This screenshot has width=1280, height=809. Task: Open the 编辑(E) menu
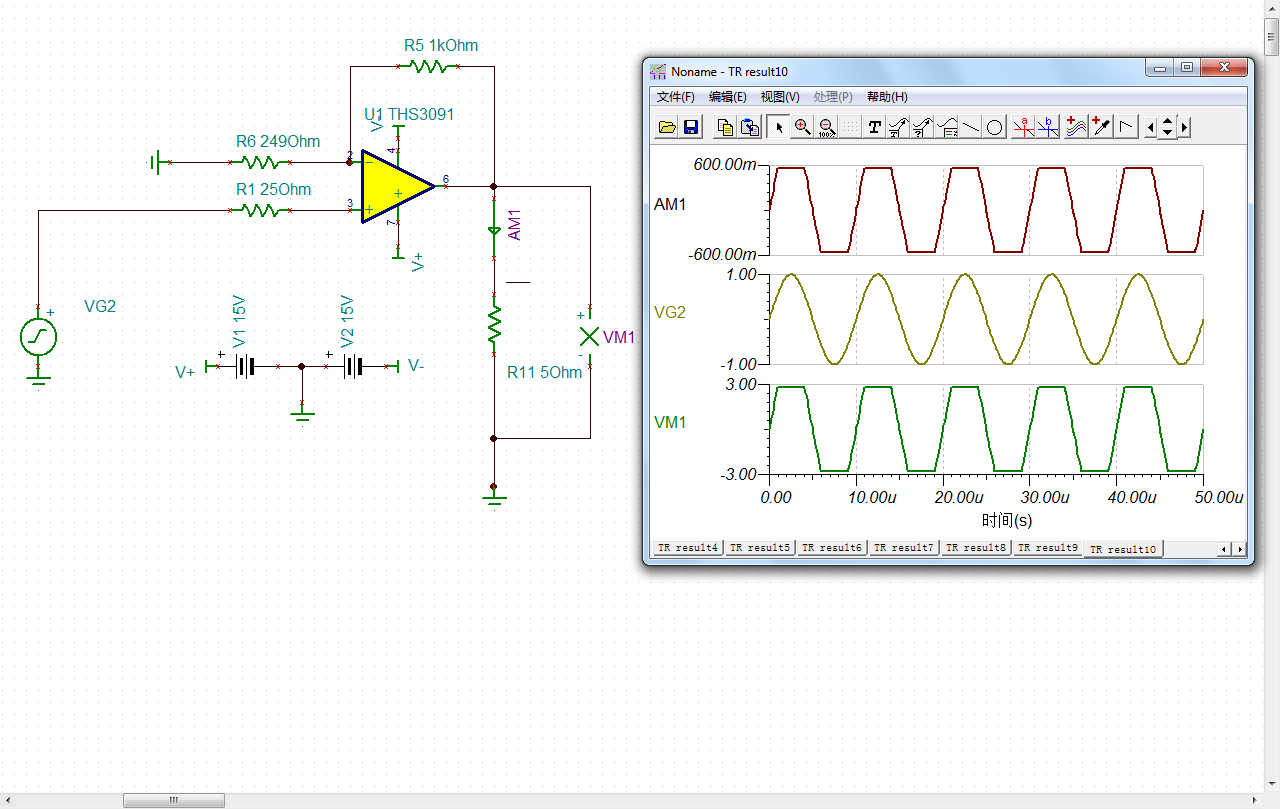coord(728,97)
